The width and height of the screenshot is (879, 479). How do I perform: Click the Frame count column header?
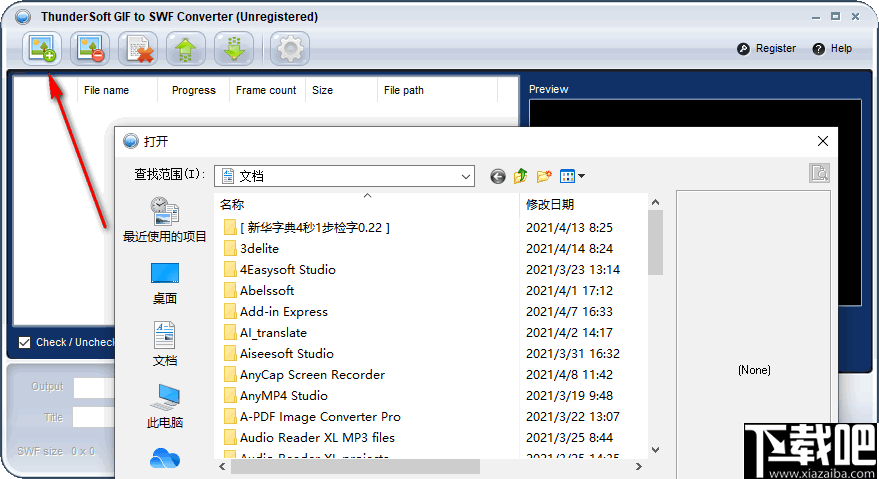(x=266, y=90)
